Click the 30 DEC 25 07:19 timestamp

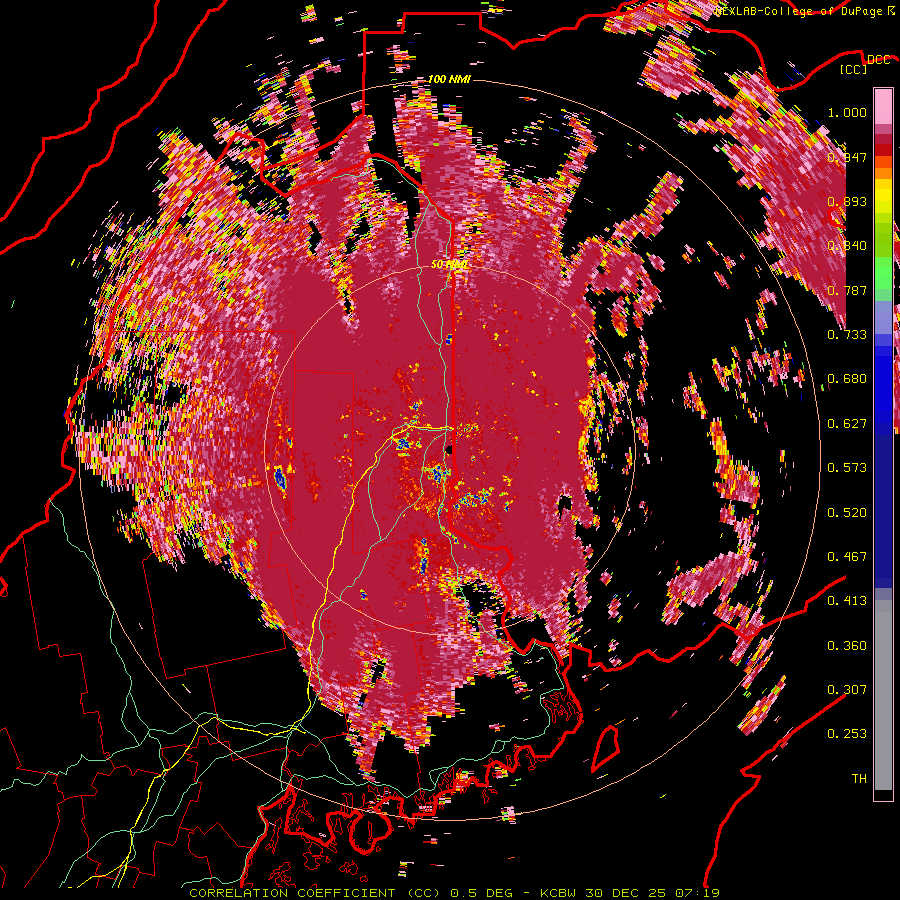(x=653, y=893)
